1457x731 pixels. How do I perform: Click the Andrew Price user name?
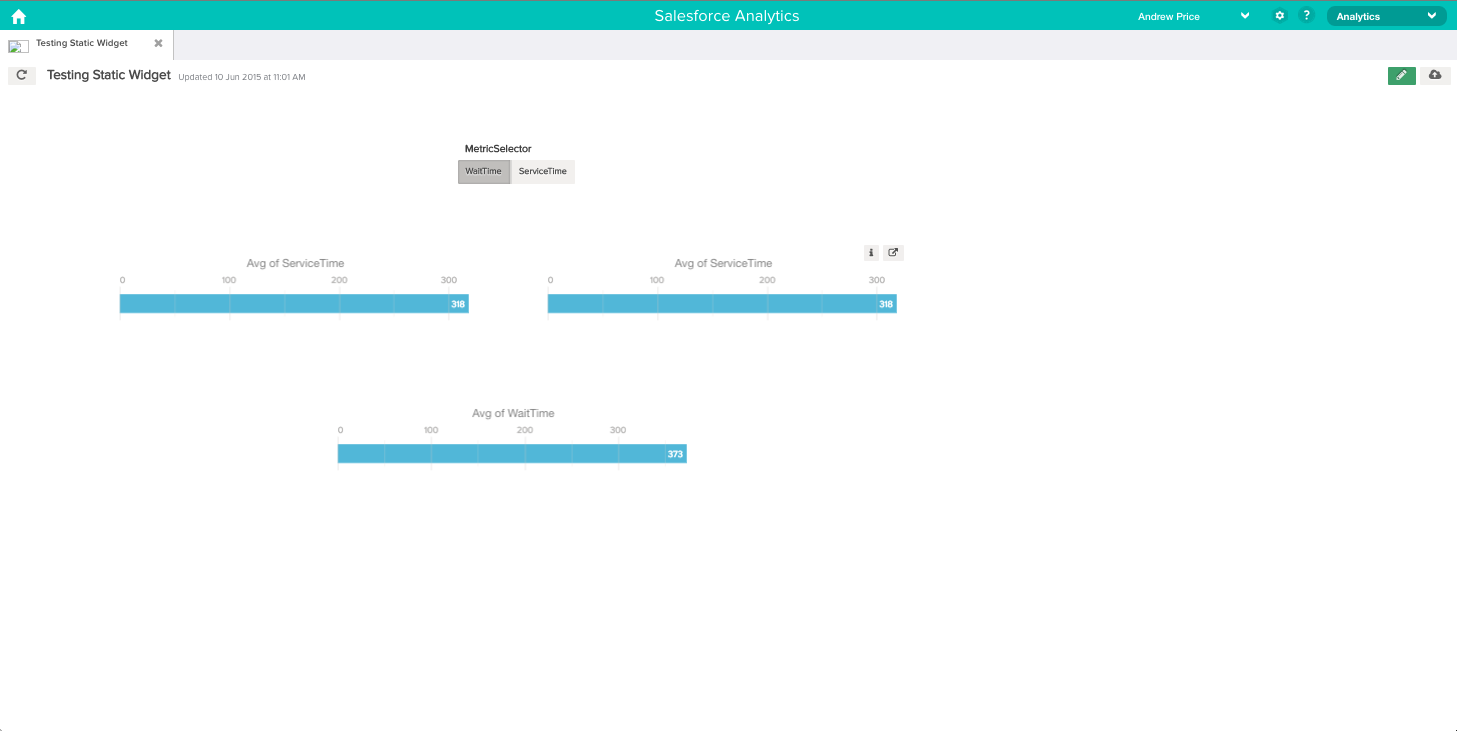pyautogui.click(x=1169, y=16)
